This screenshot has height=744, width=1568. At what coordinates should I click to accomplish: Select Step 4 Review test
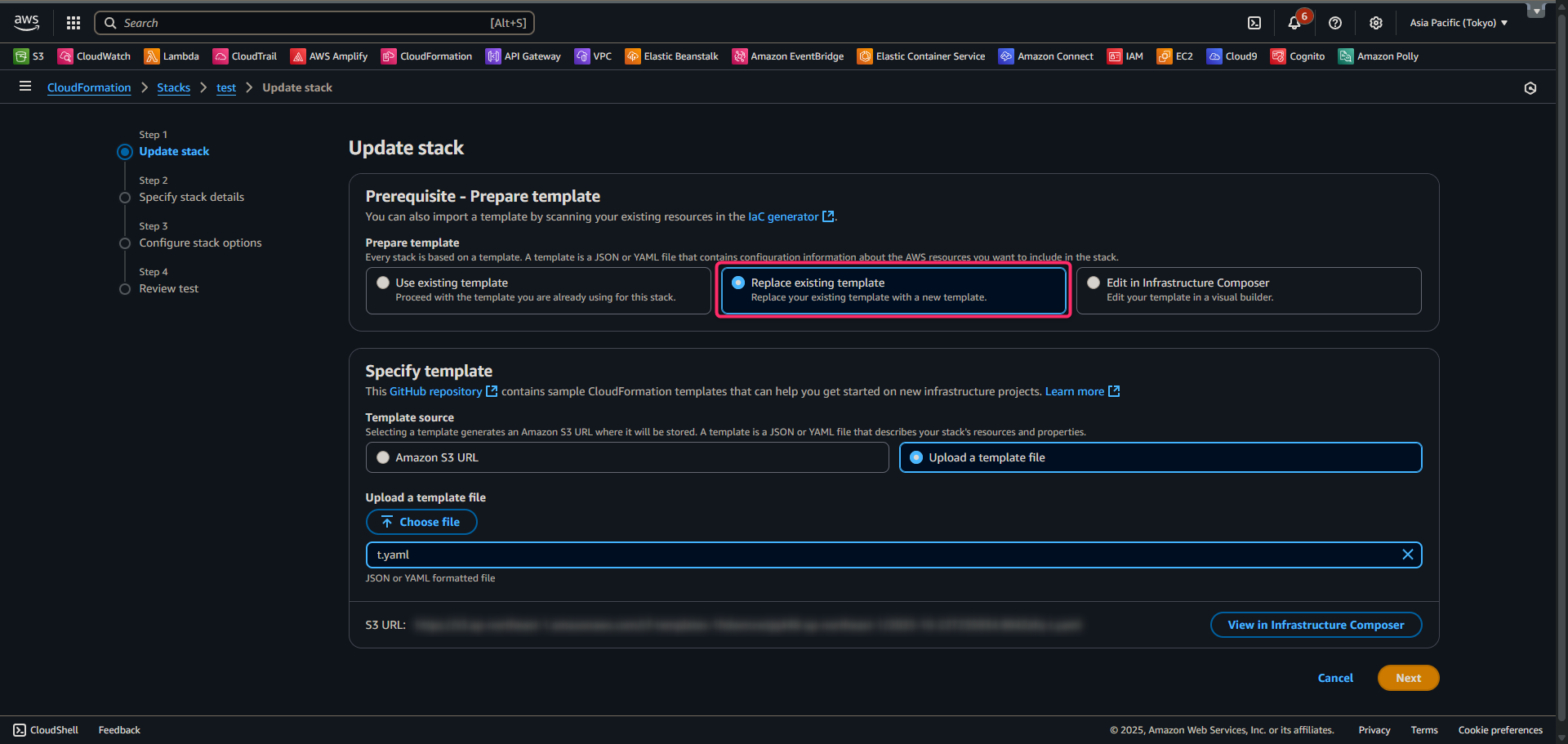168,288
